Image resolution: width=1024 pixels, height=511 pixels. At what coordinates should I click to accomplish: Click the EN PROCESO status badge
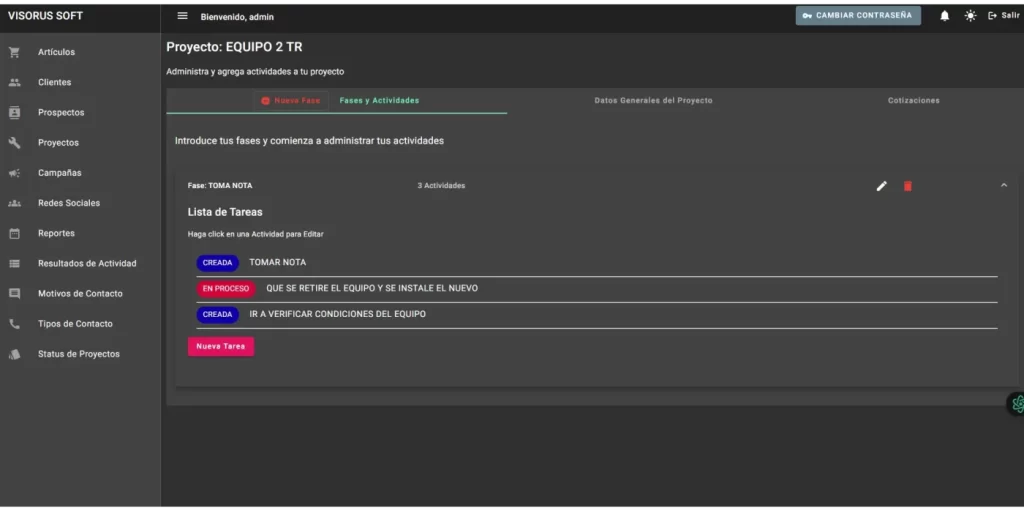pyautogui.click(x=226, y=289)
